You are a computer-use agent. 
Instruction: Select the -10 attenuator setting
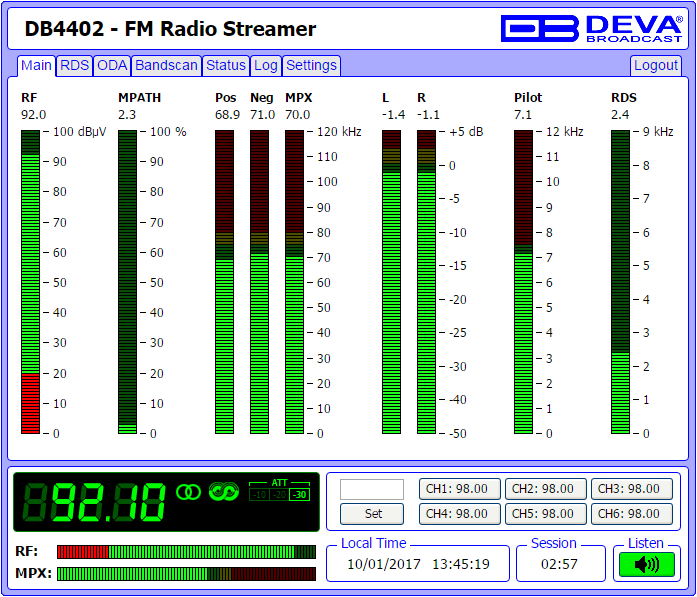click(x=259, y=495)
